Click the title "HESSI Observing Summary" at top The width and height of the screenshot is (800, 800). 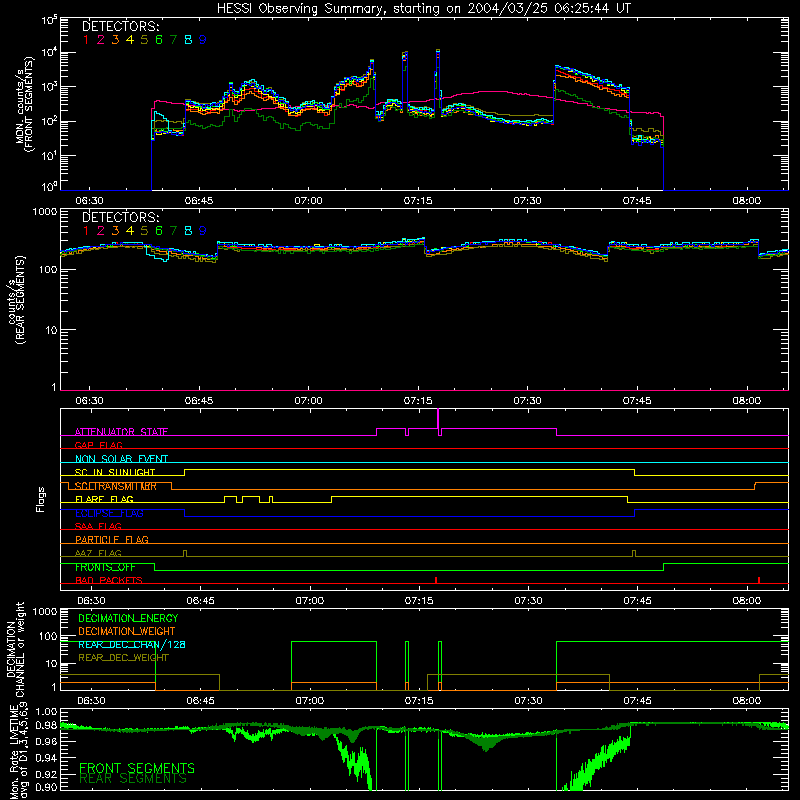pyautogui.click(x=297, y=9)
